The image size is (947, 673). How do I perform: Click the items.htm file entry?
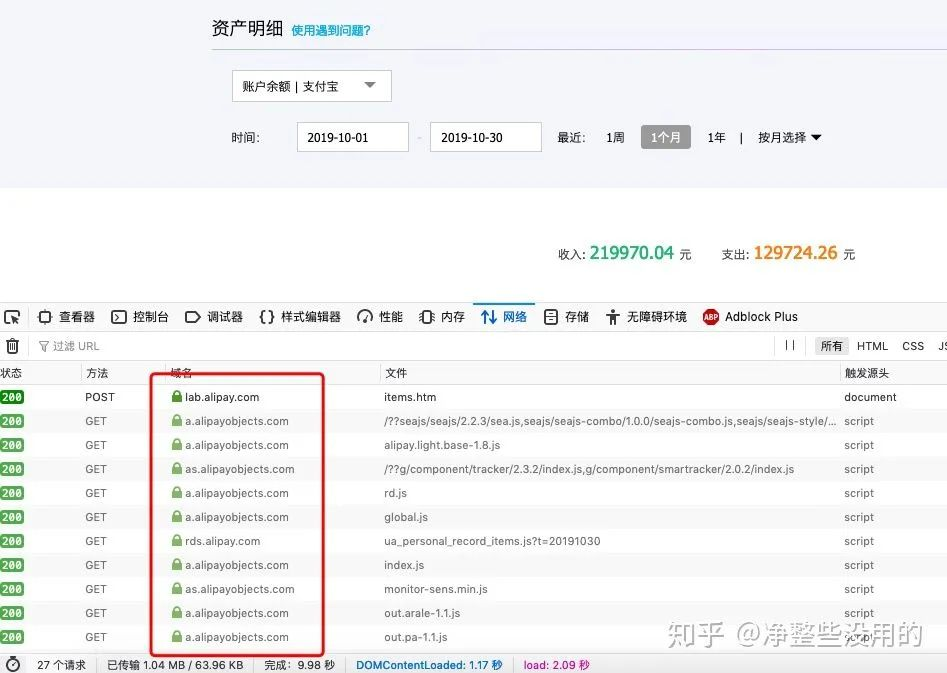click(410, 397)
